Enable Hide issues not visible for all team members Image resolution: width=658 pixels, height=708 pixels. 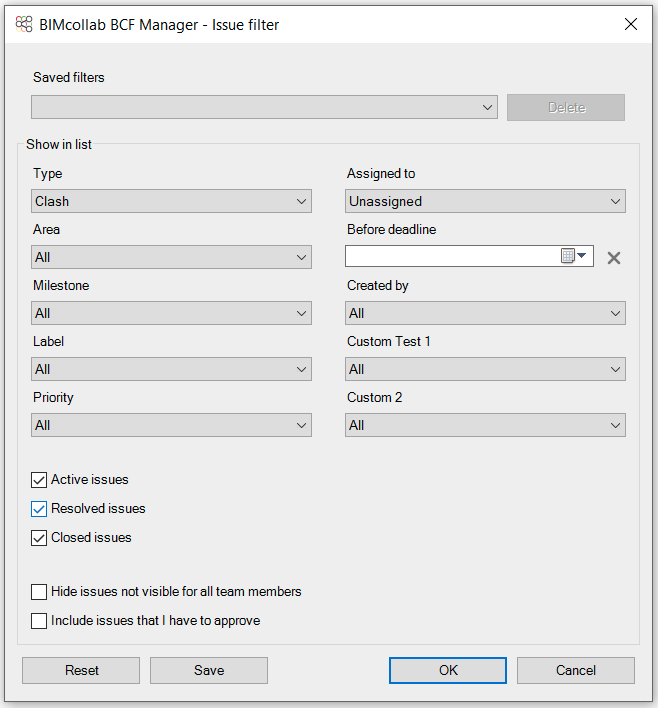39,592
